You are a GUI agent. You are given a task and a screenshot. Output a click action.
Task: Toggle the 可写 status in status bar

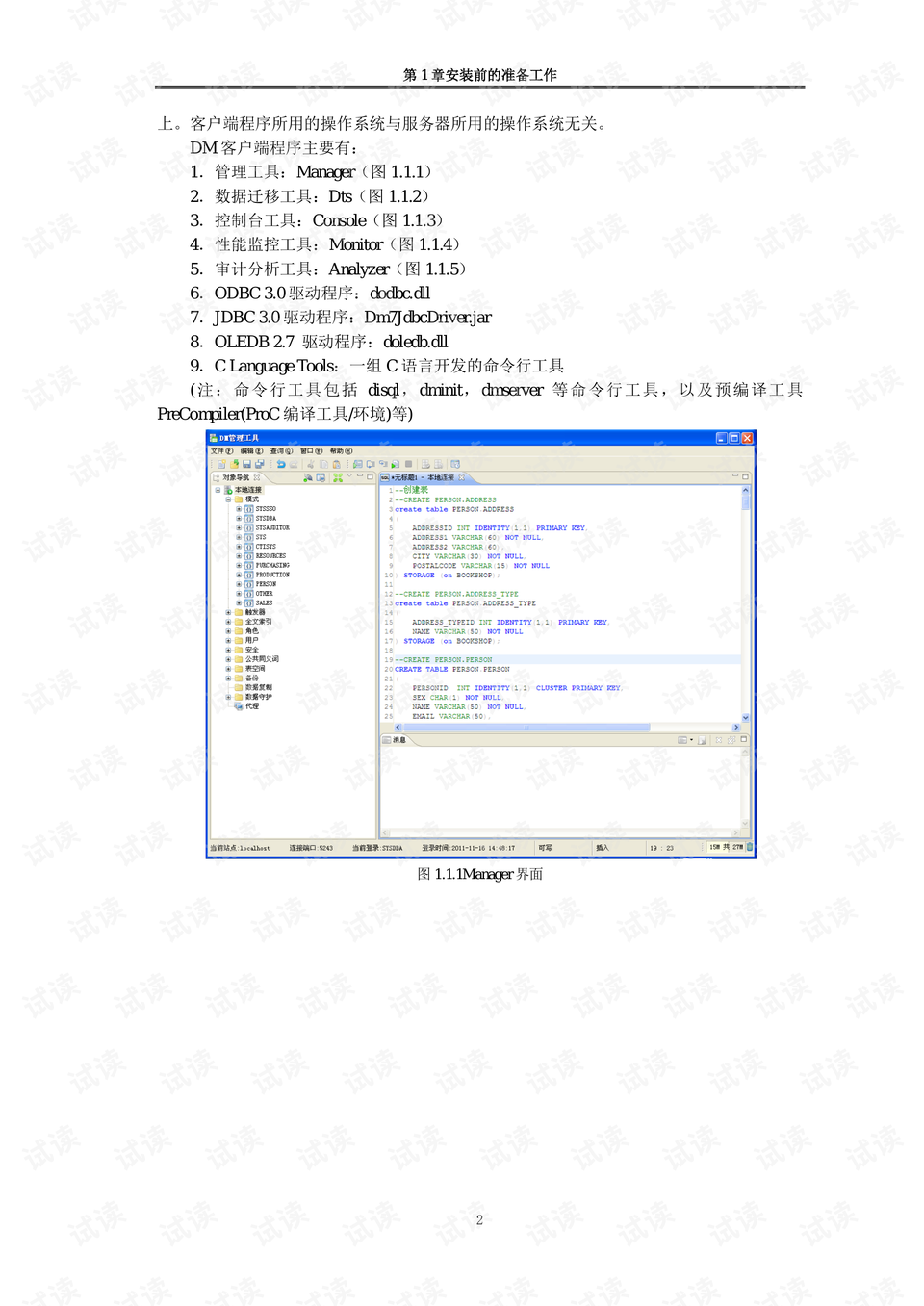tap(544, 847)
